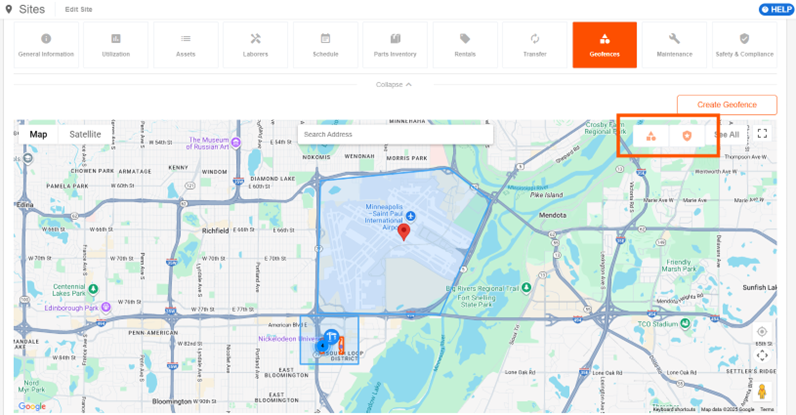Click the Sites location pin icon
The image size is (796, 415).
tap(9, 9)
